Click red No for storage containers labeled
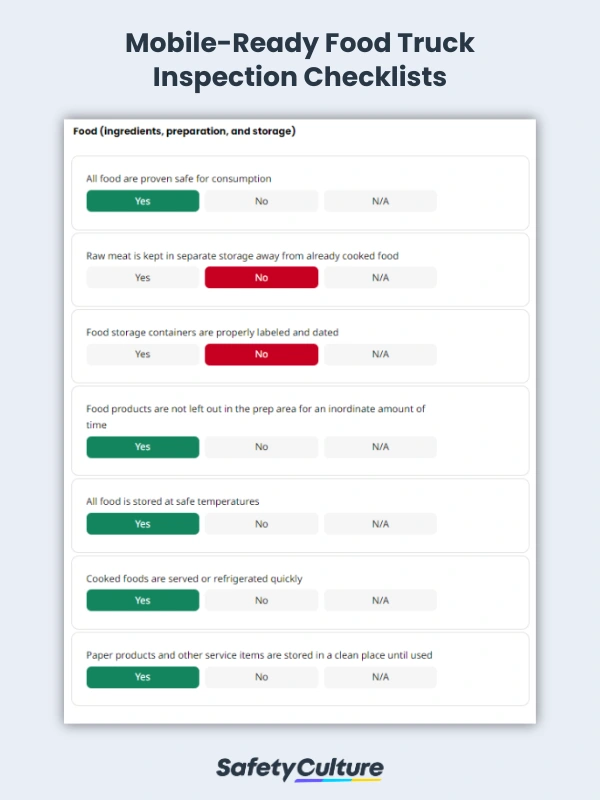This screenshot has height=800, width=600. 261,354
